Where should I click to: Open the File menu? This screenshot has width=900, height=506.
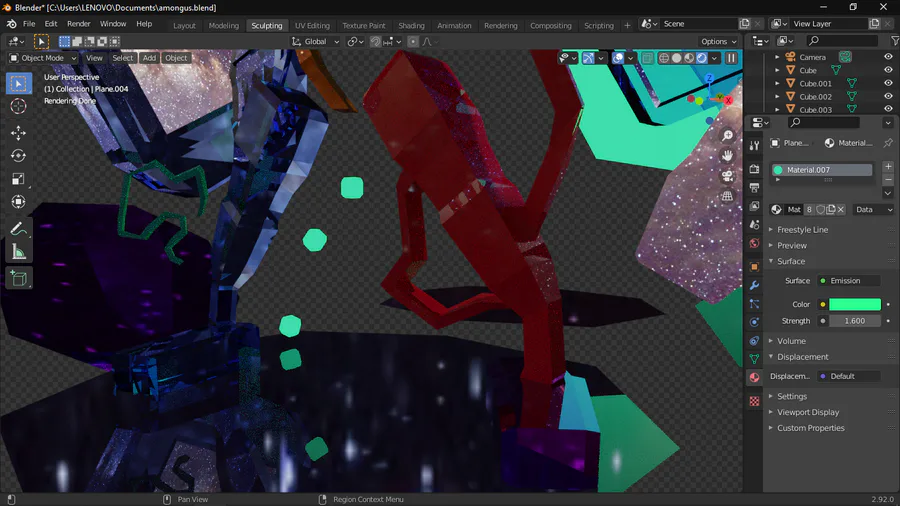pyautogui.click(x=29, y=24)
